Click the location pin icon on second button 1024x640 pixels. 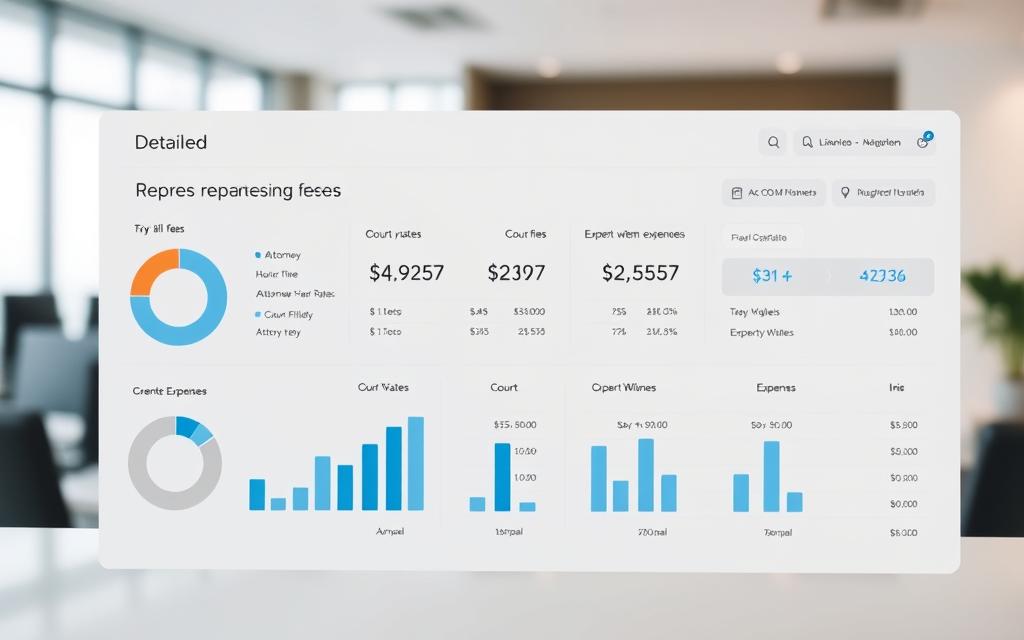pyautogui.click(x=845, y=193)
